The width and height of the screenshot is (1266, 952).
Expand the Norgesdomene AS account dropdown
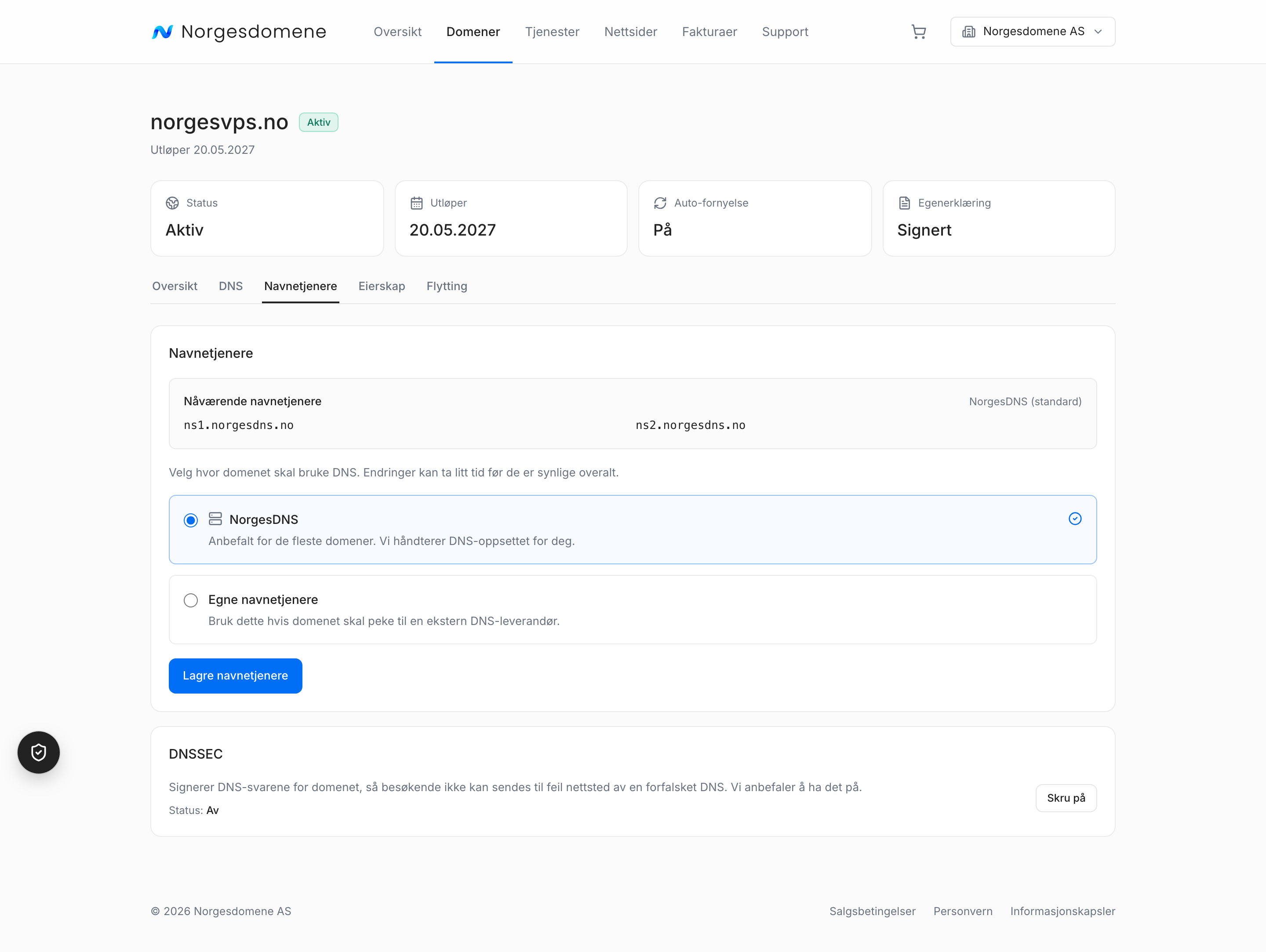pyautogui.click(x=1033, y=32)
